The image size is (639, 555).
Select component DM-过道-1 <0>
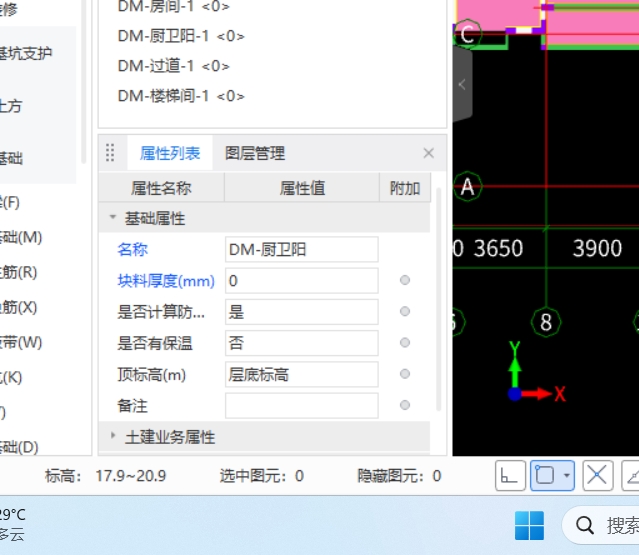174,66
